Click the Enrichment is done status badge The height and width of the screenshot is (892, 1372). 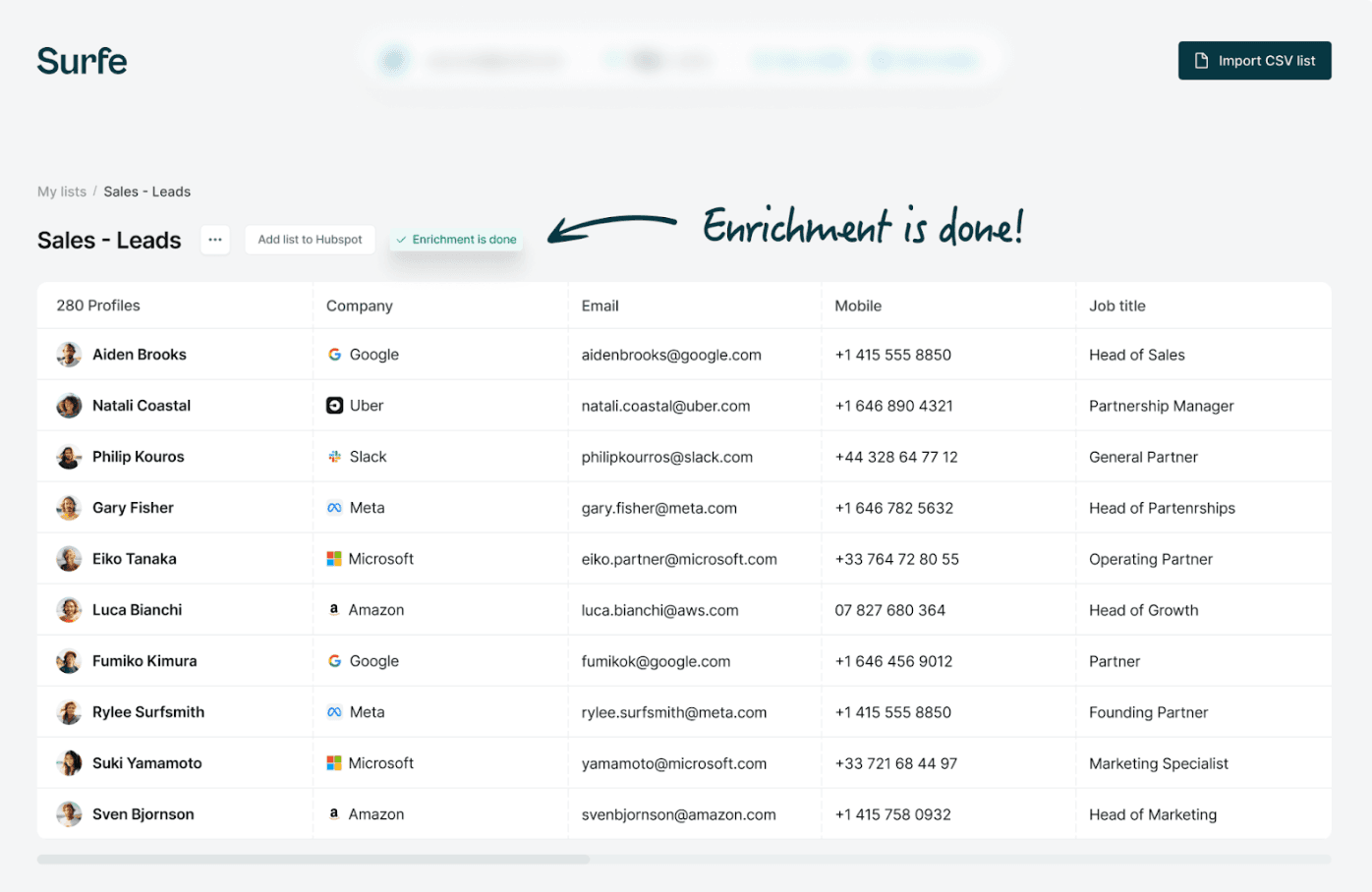[456, 240]
